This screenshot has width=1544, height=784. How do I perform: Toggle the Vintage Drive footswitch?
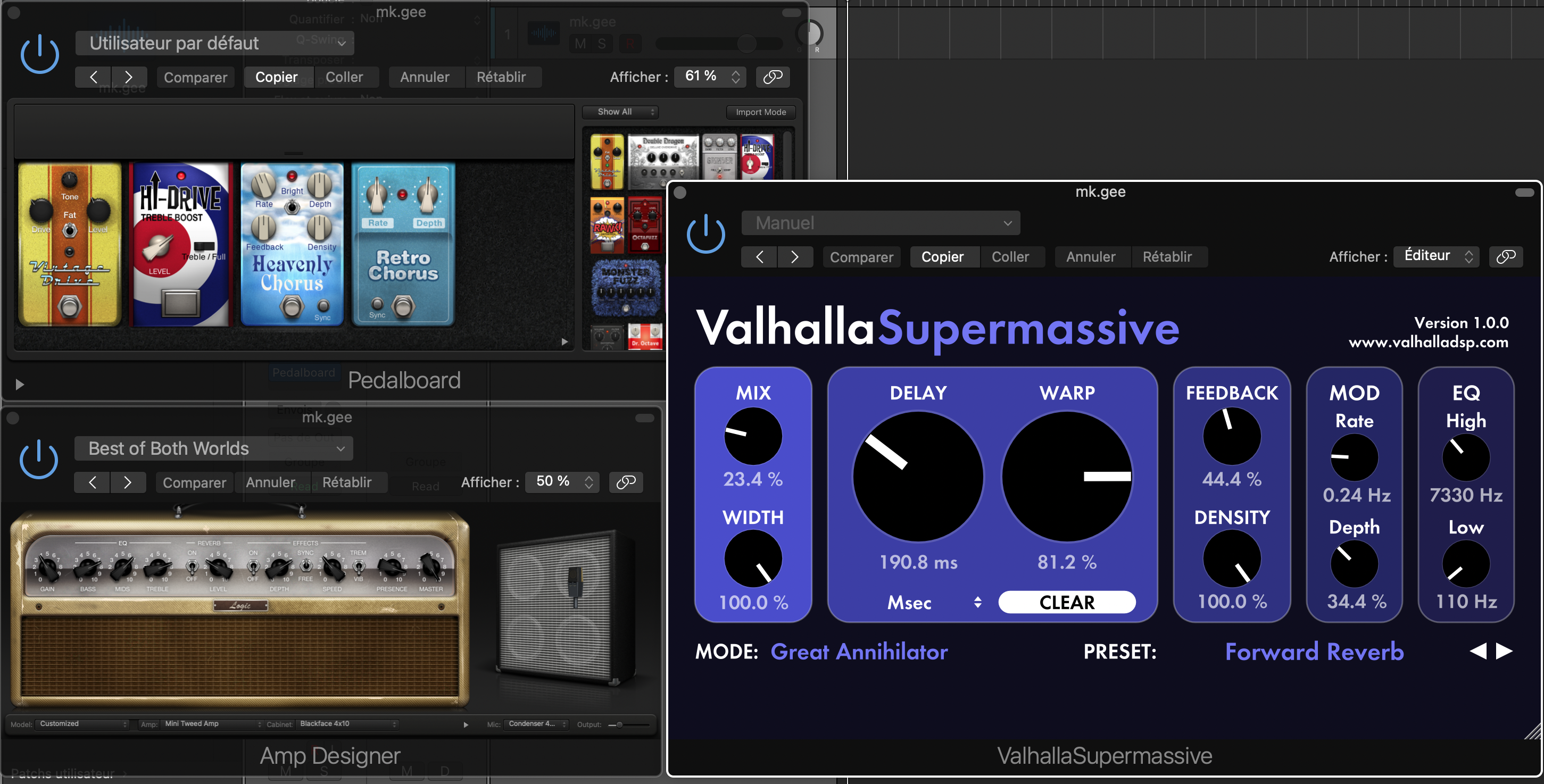point(70,307)
